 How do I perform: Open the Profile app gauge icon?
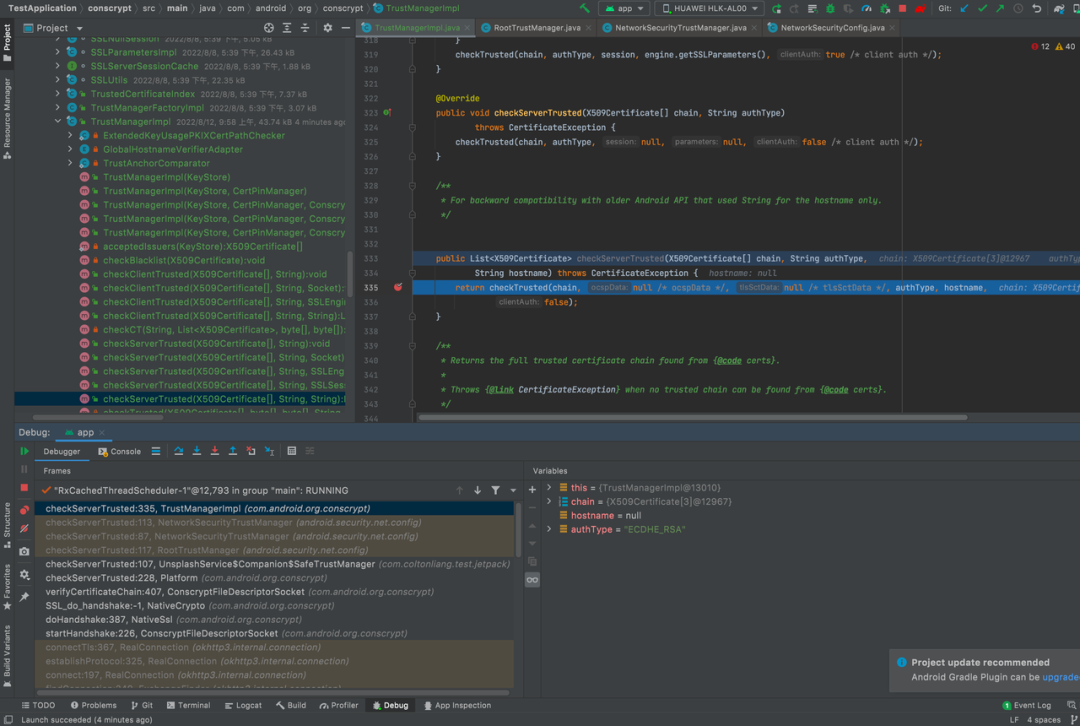[x=866, y=8]
